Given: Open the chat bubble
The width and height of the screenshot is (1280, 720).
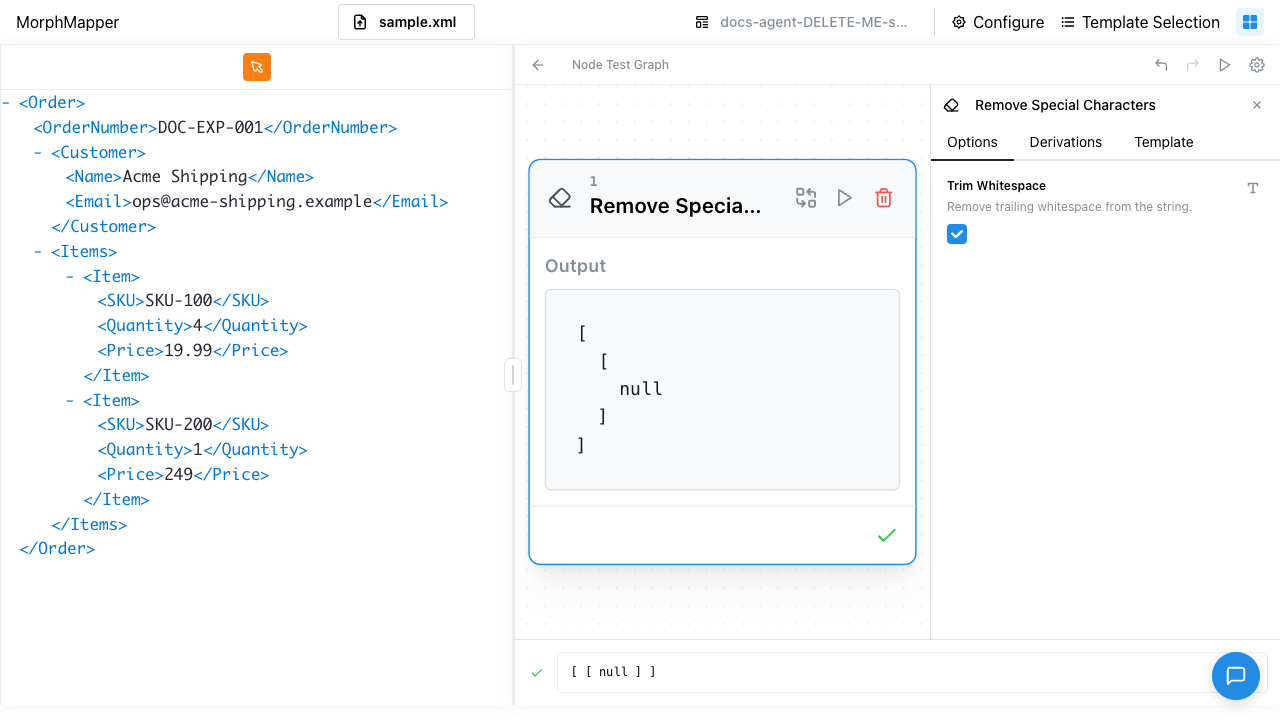Looking at the screenshot, I should pyautogui.click(x=1236, y=676).
